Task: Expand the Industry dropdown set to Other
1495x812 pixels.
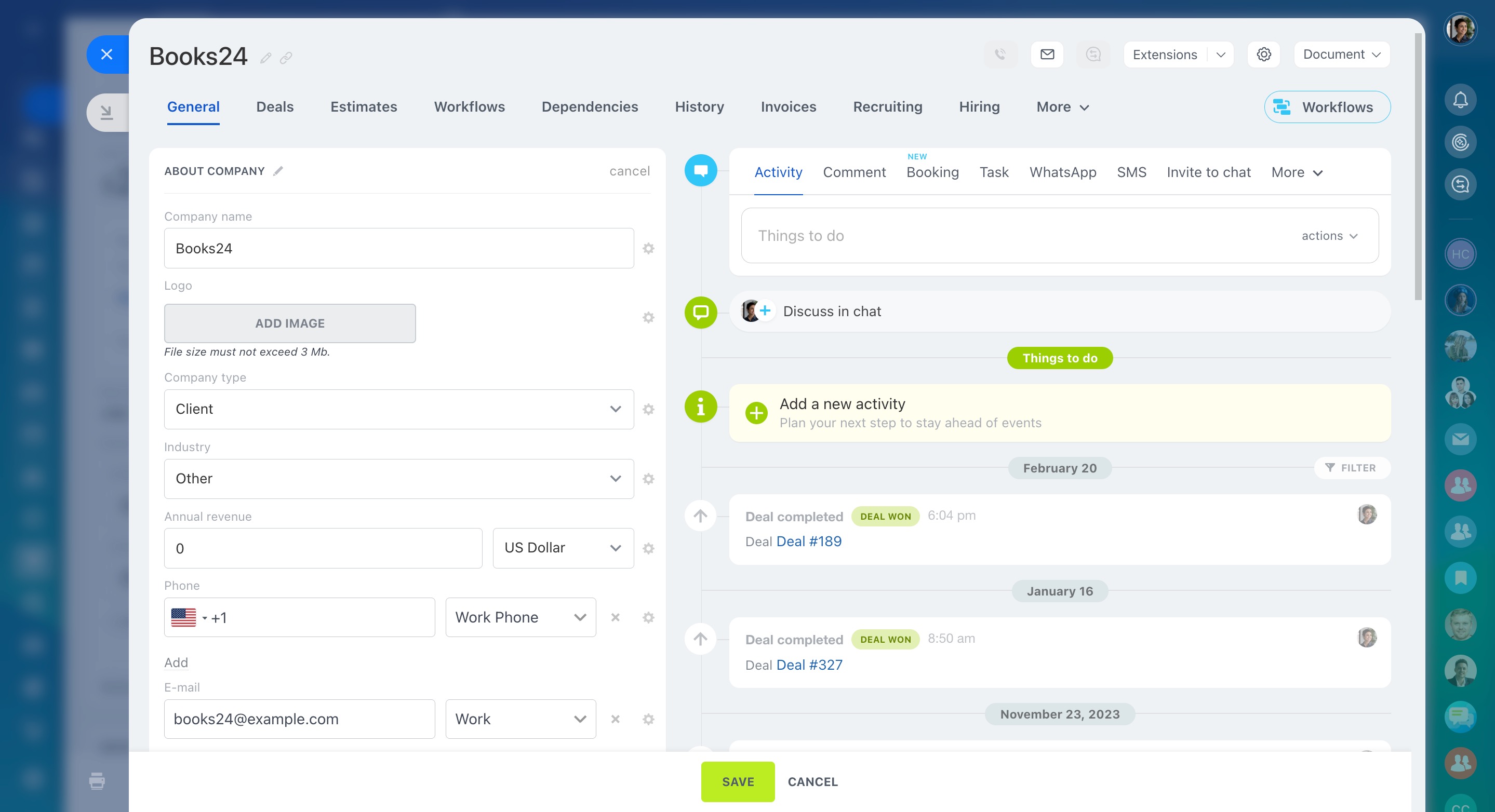Action: click(399, 479)
